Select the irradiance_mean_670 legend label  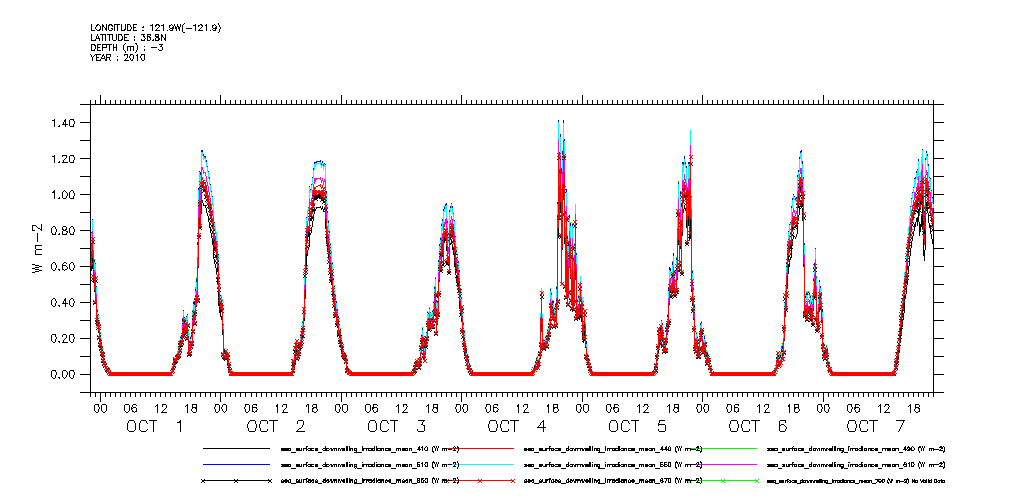(613, 481)
